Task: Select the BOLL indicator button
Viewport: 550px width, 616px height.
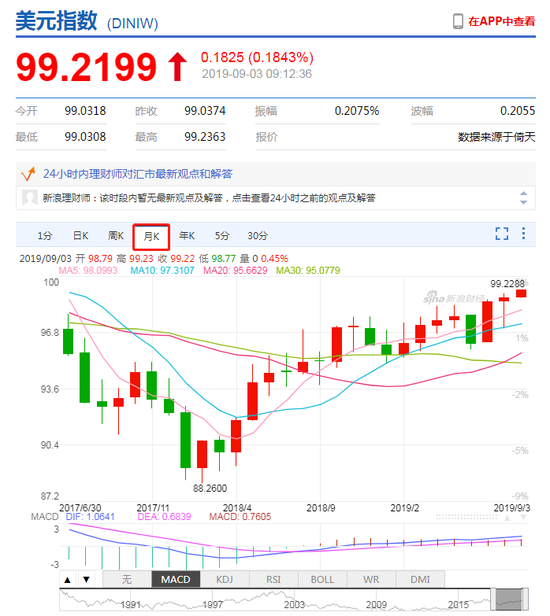Action: tap(322, 579)
